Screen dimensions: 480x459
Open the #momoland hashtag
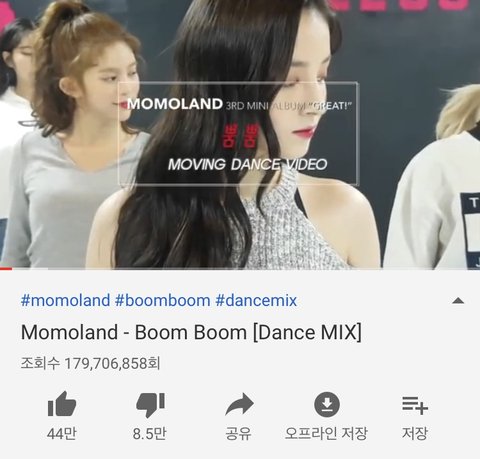coord(65,300)
